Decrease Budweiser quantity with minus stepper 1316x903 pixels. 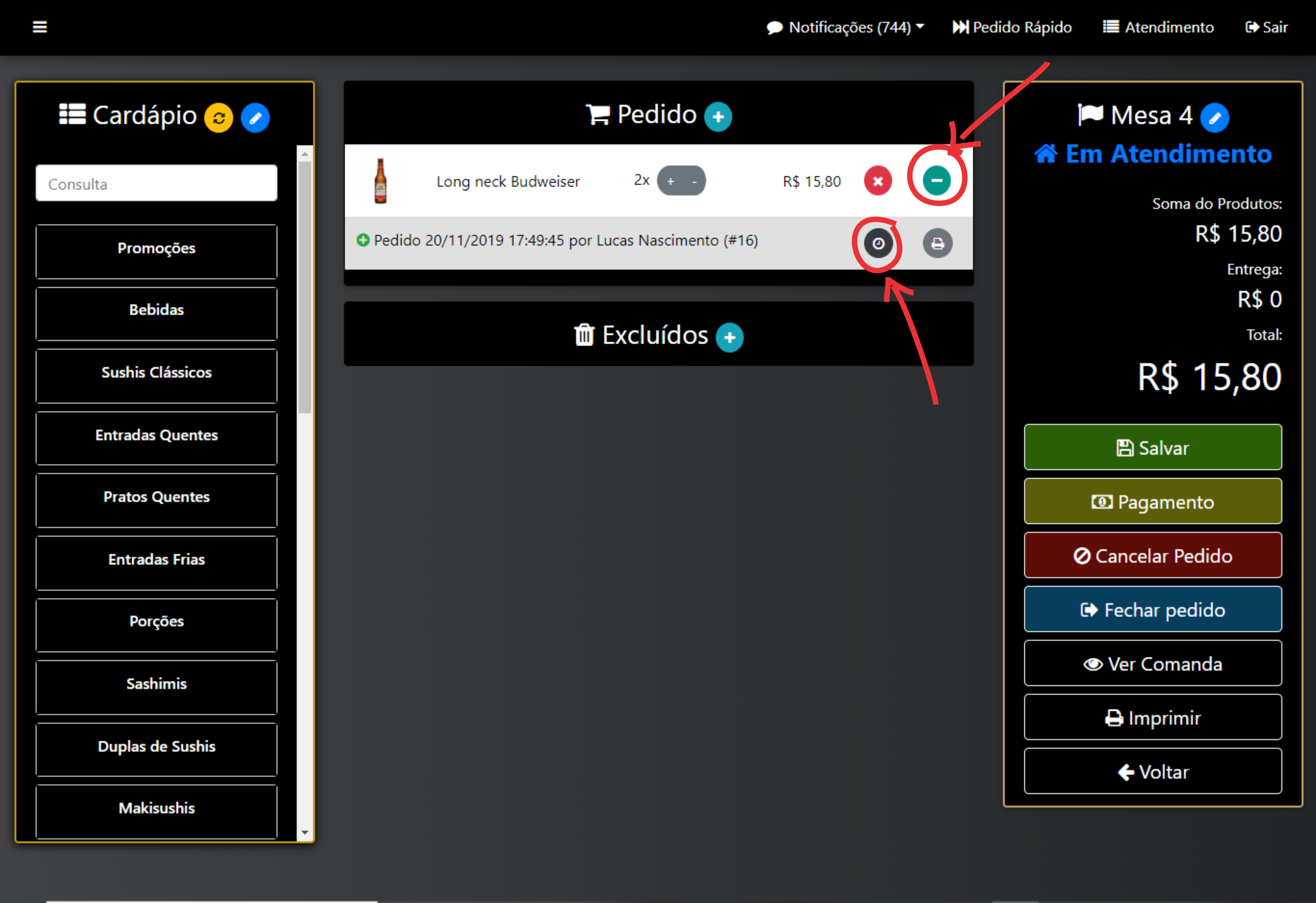pos(694,181)
